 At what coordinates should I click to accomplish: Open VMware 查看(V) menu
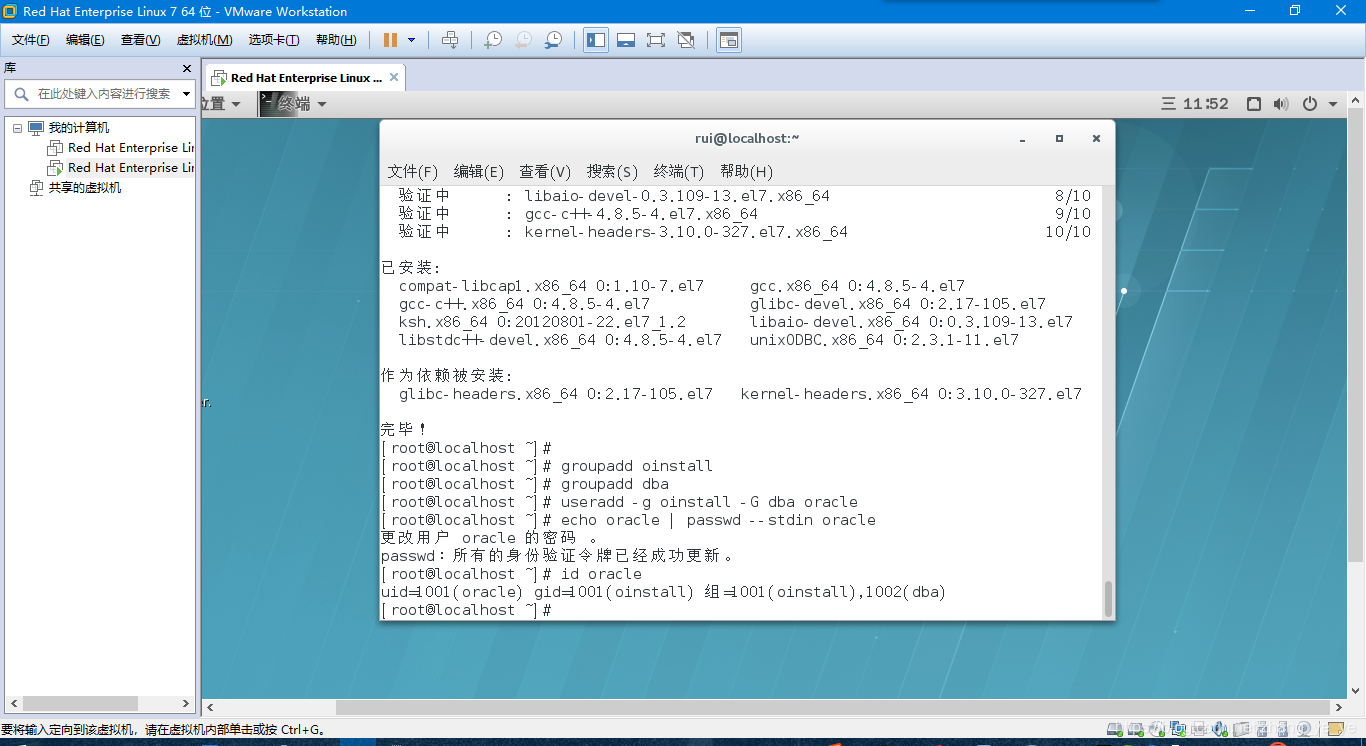pyautogui.click(x=140, y=40)
